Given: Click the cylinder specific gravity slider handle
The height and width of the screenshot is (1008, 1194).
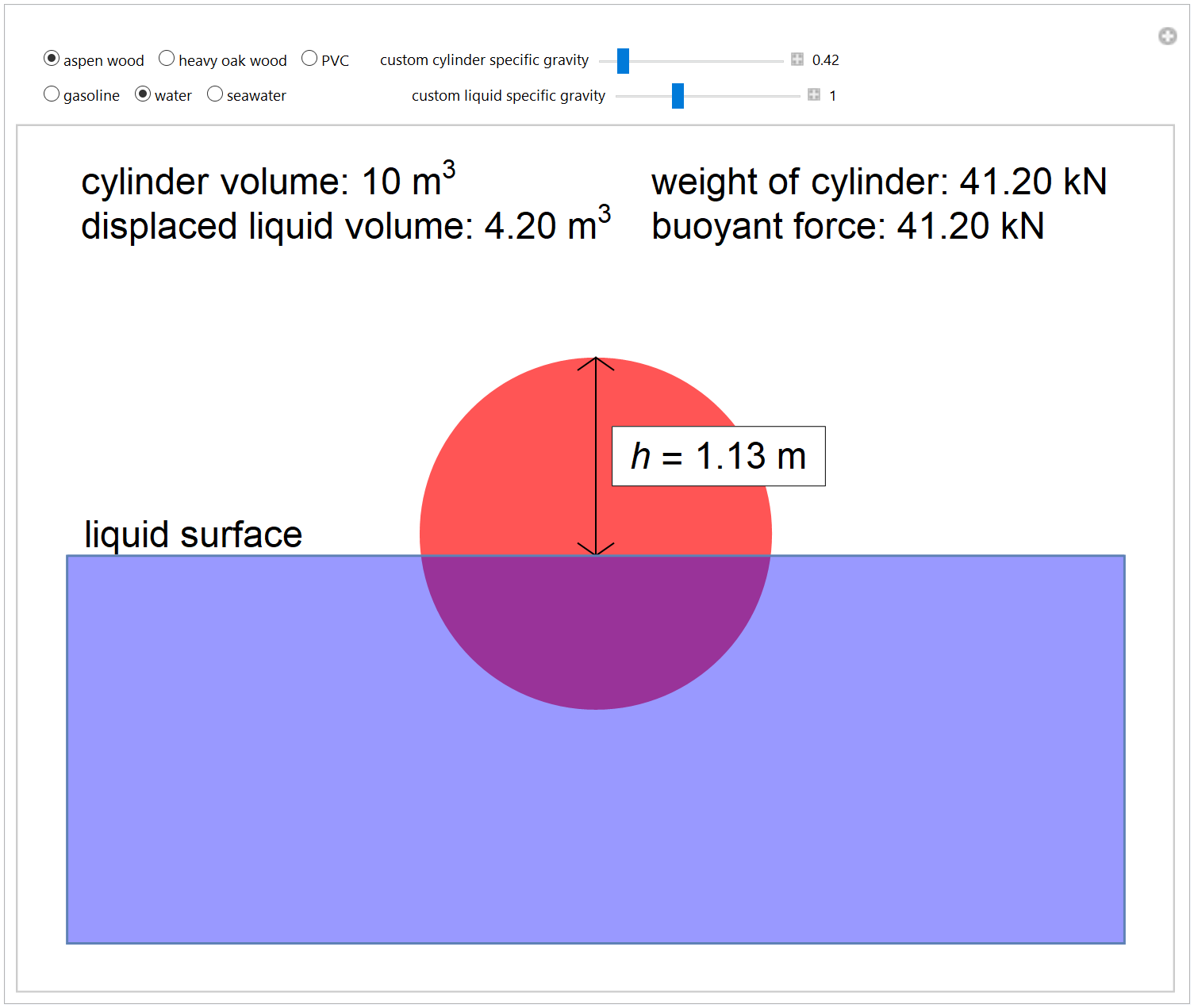Looking at the screenshot, I should pyautogui.click(x=623, y=60).
